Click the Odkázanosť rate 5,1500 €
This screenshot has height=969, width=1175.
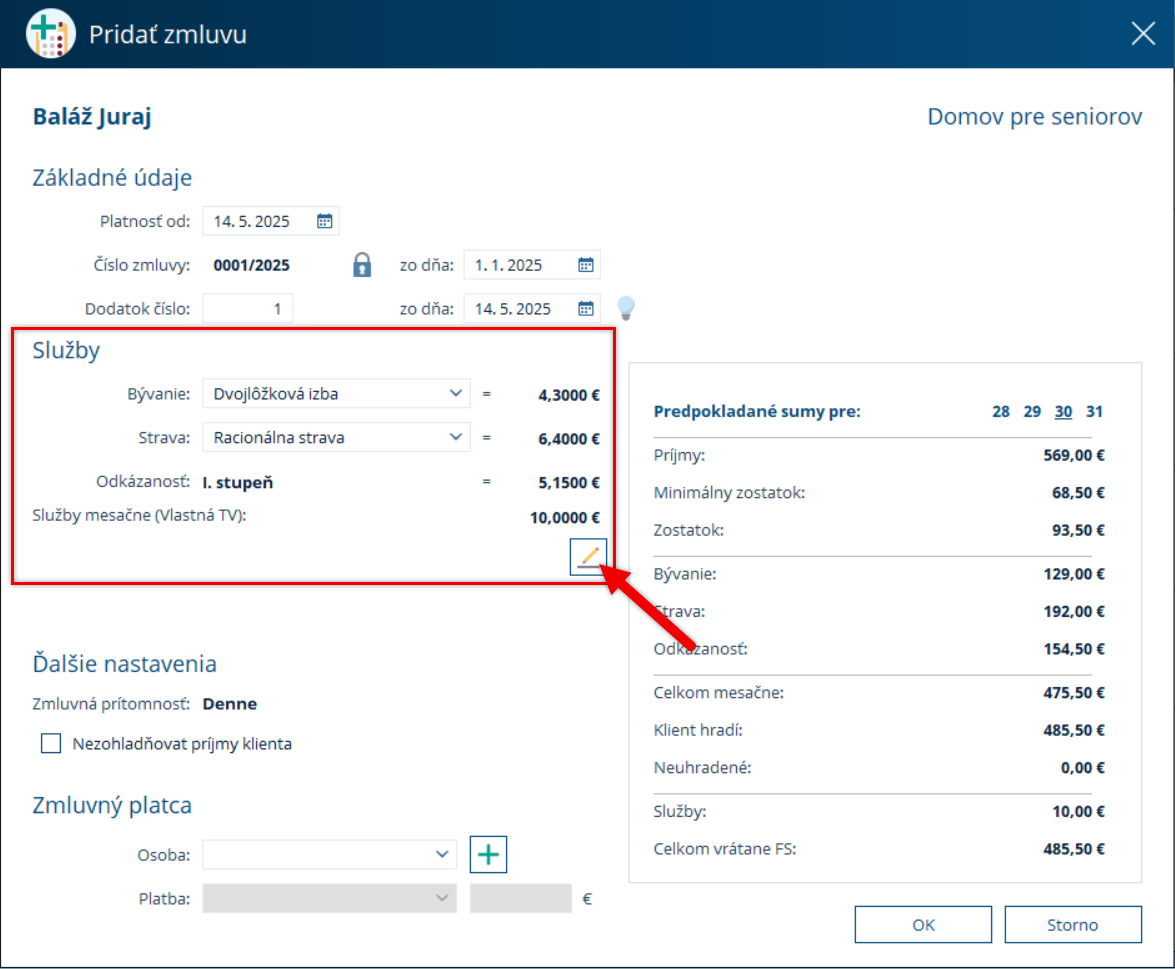(x=569, y=483)
